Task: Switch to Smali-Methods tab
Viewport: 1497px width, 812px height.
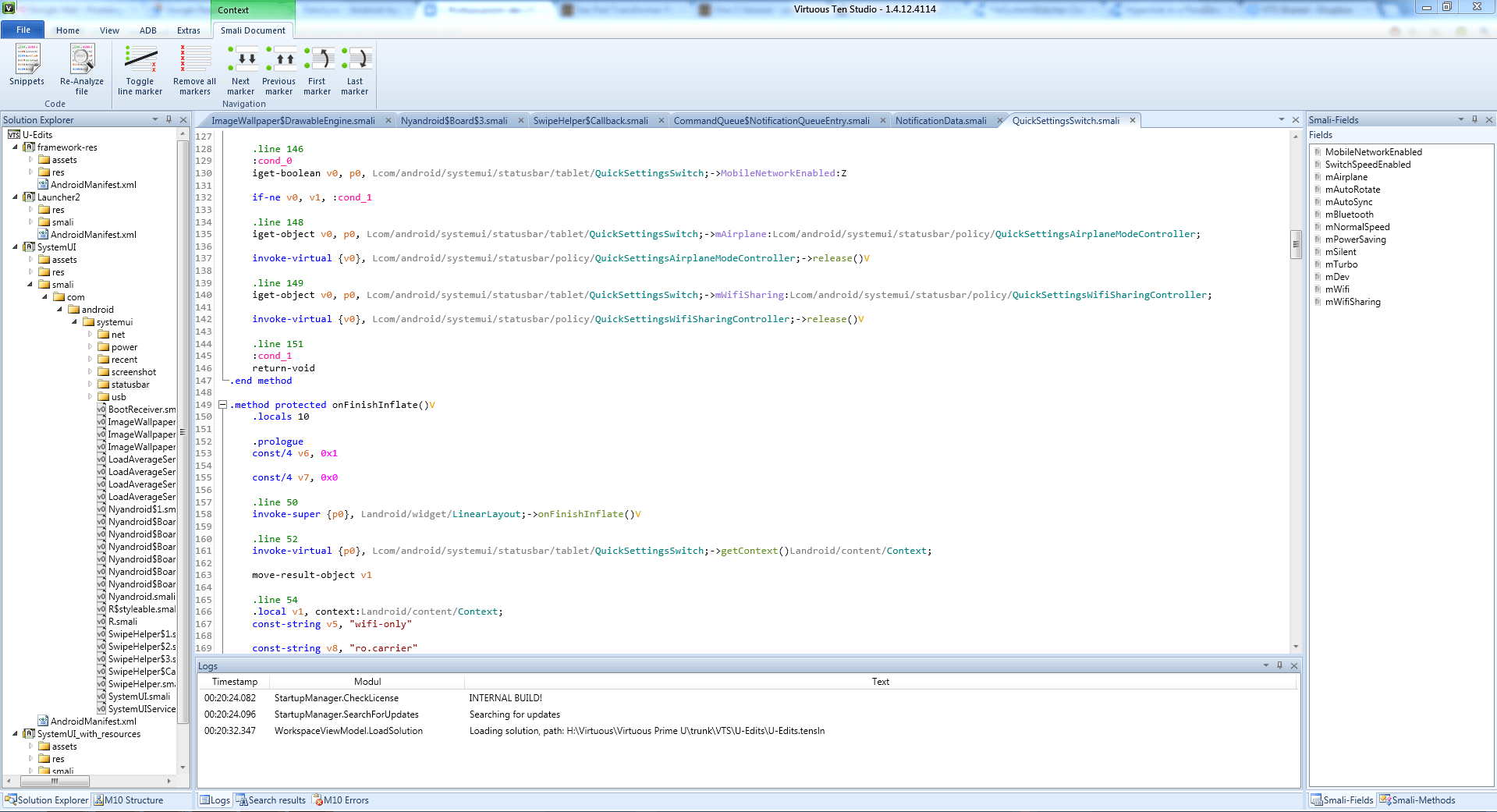Action: pos(1417,800)
